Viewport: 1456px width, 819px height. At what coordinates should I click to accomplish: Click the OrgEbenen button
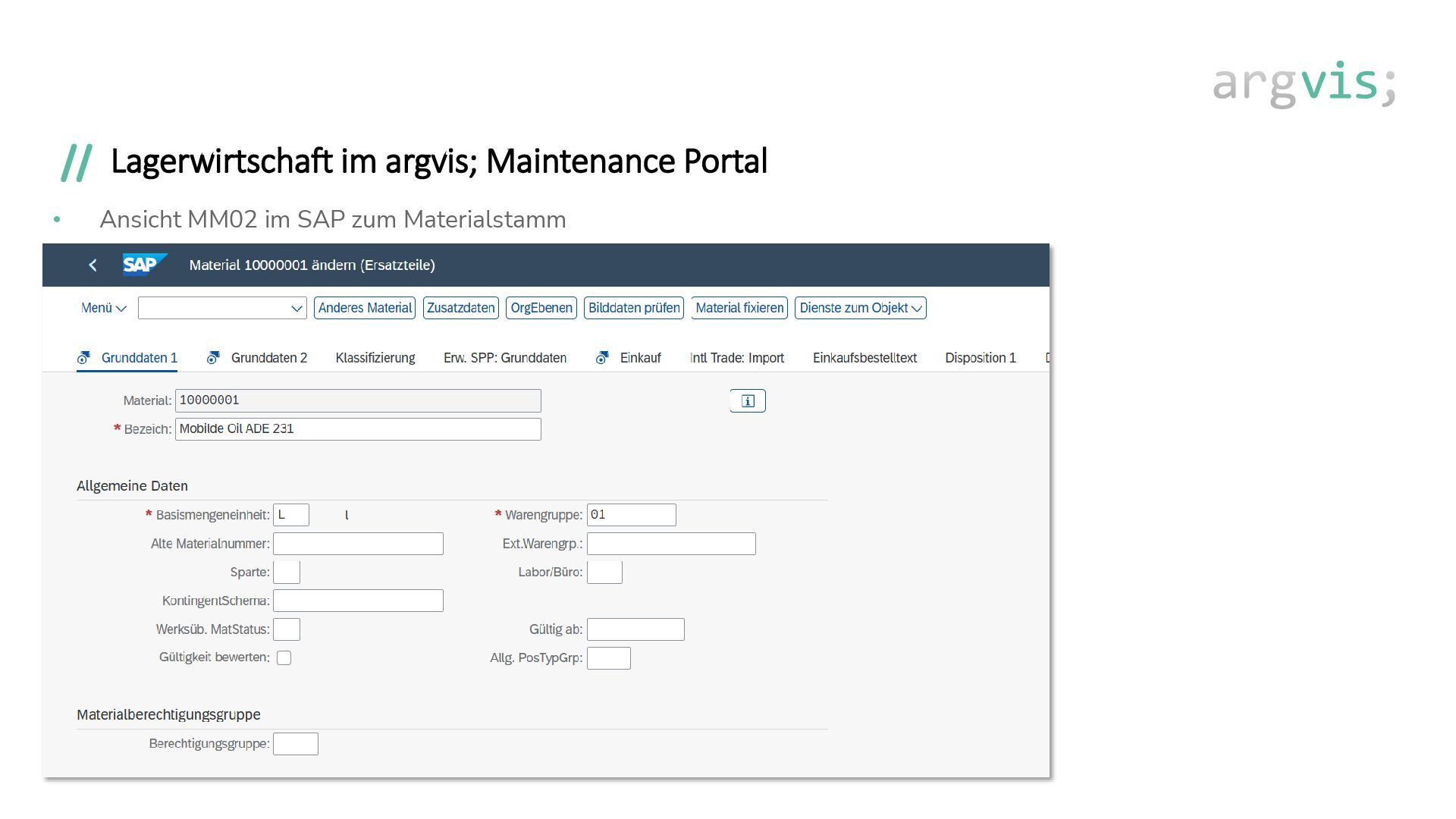541,308
